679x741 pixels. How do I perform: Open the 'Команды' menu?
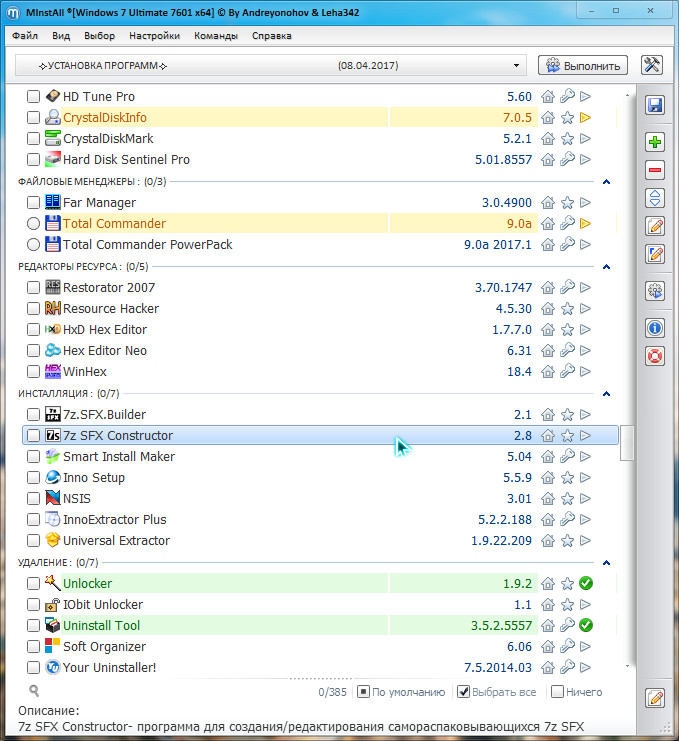(x=216, y=36)
